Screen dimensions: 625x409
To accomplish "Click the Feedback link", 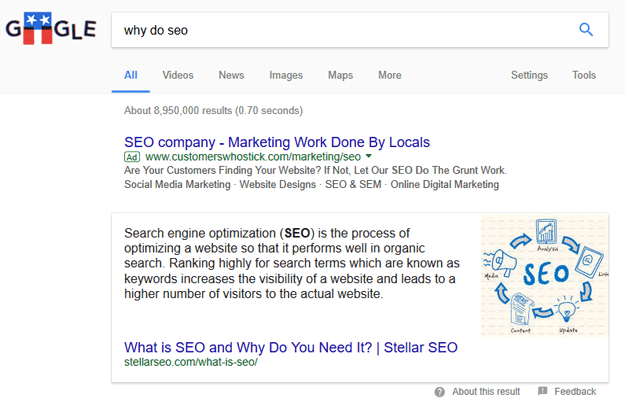I will point(575,392).
